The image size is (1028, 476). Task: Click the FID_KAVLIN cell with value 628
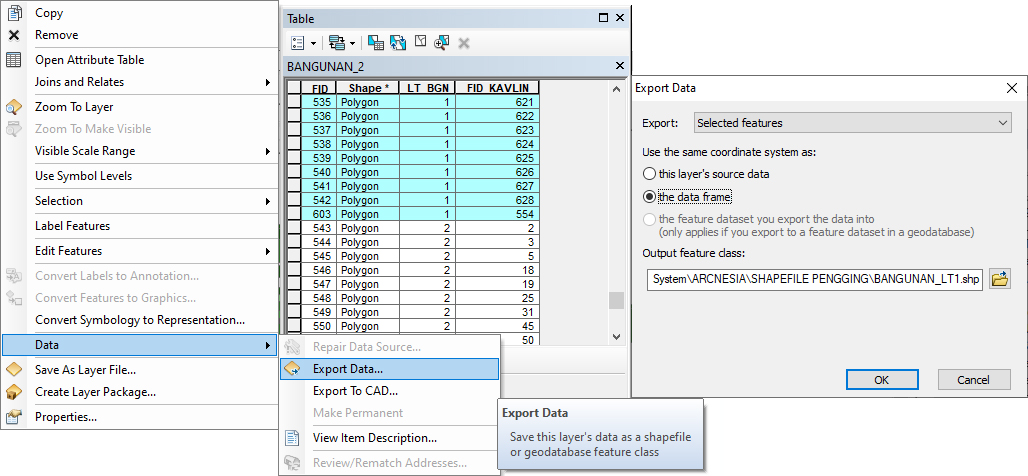[x=498, y=200]
